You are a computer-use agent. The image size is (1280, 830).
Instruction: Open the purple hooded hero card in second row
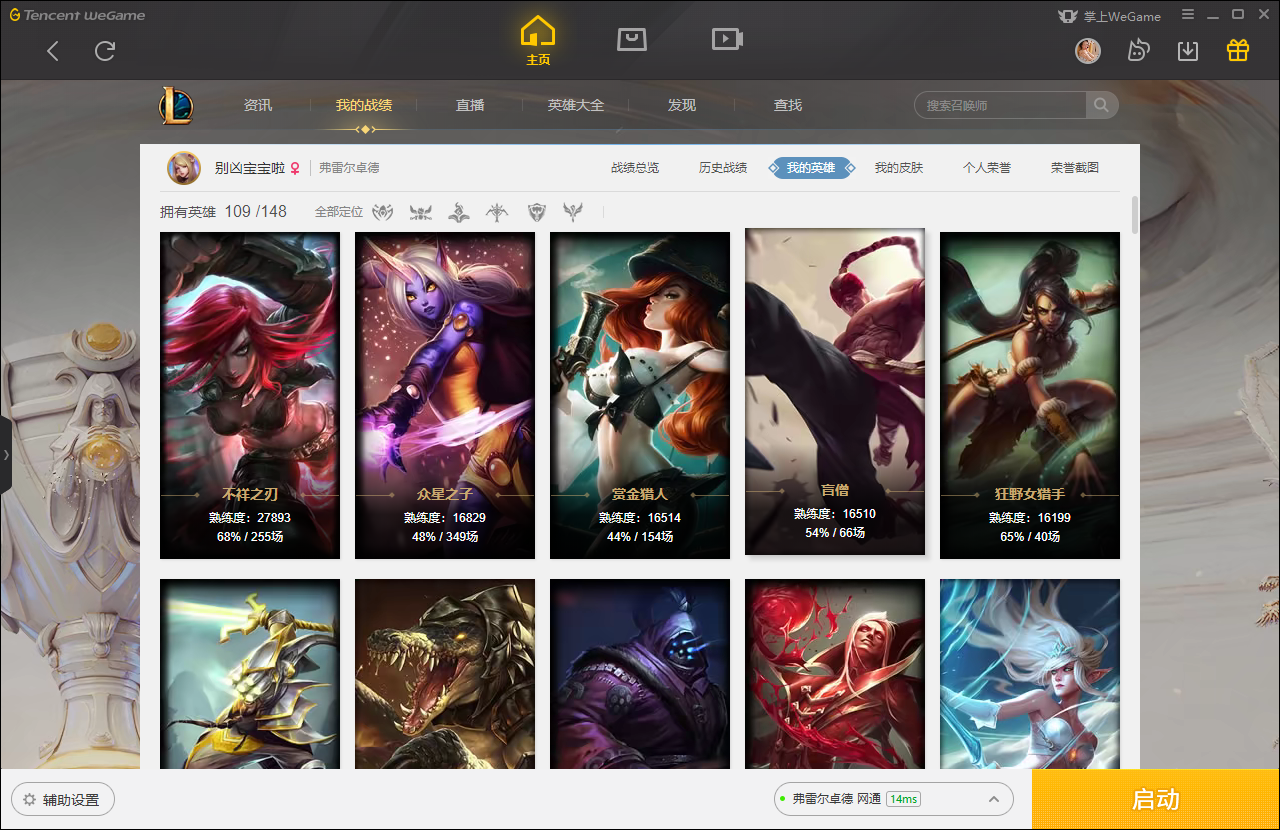pos(640,674)
